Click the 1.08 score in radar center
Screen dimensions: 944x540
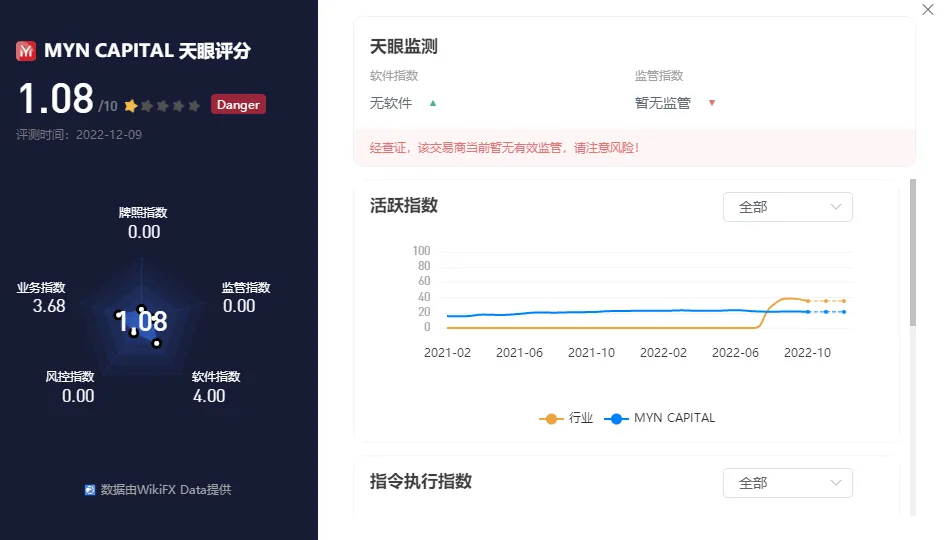[x=141, y=321]
